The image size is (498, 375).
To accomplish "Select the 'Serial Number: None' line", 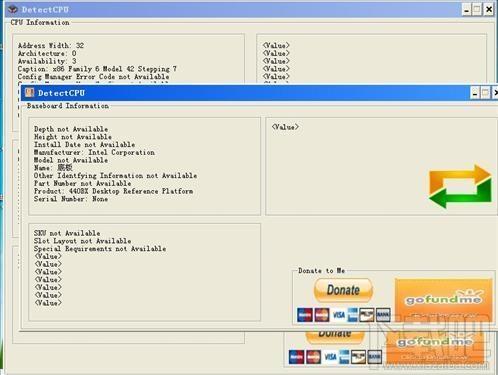I will click(x=71, y=199).
